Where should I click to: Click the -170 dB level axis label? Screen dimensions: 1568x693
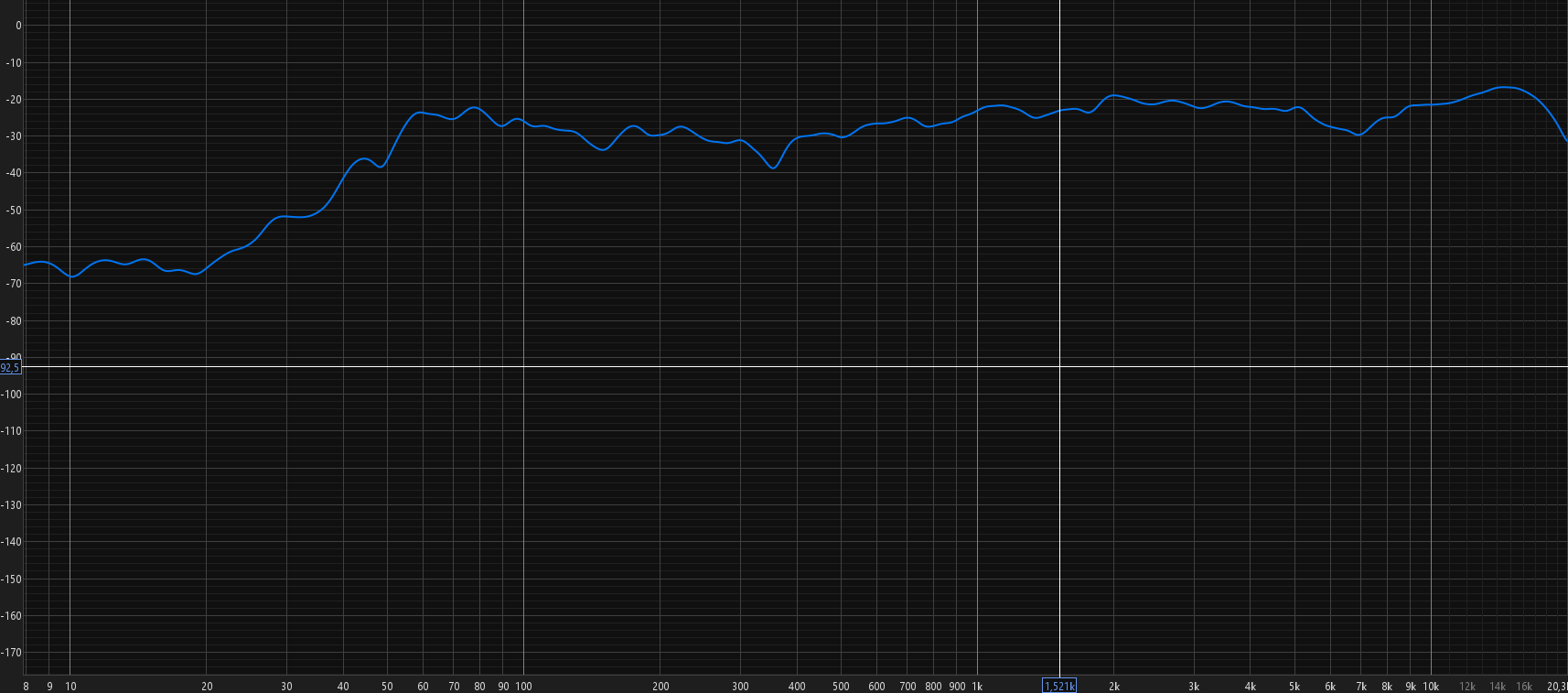(12, 652)
